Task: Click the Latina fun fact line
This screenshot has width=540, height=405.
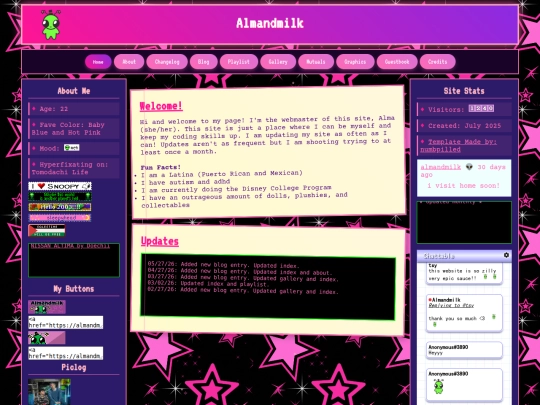Action: click(x=222, y=174)
